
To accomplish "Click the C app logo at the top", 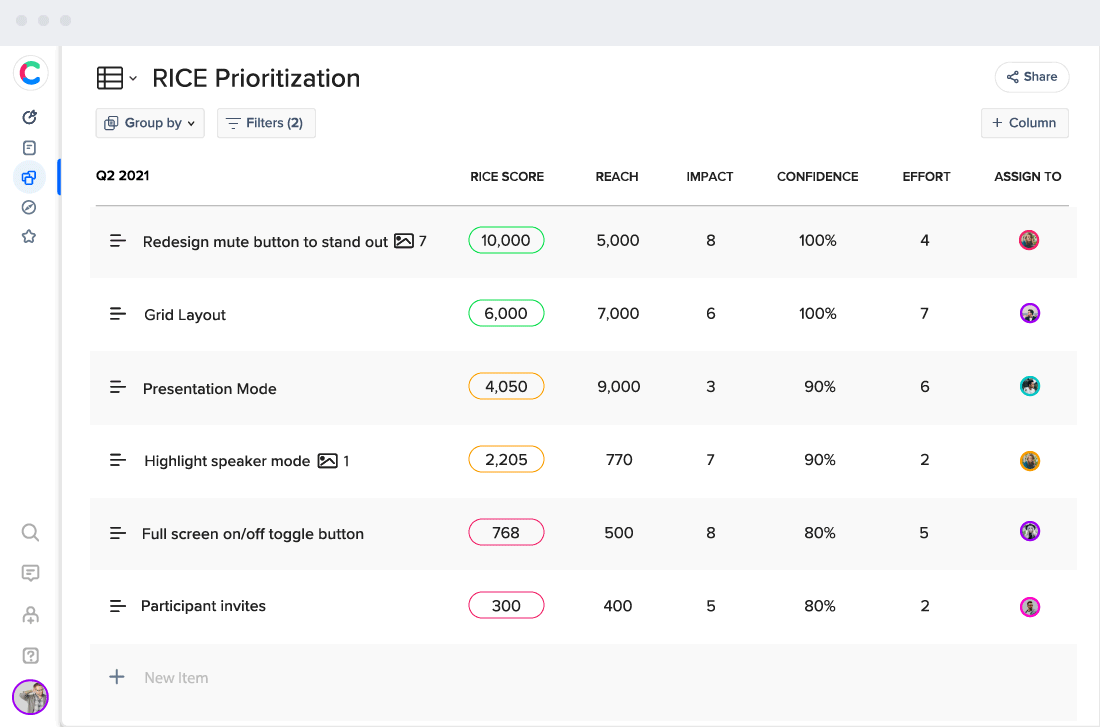I will tap(30, 73).
